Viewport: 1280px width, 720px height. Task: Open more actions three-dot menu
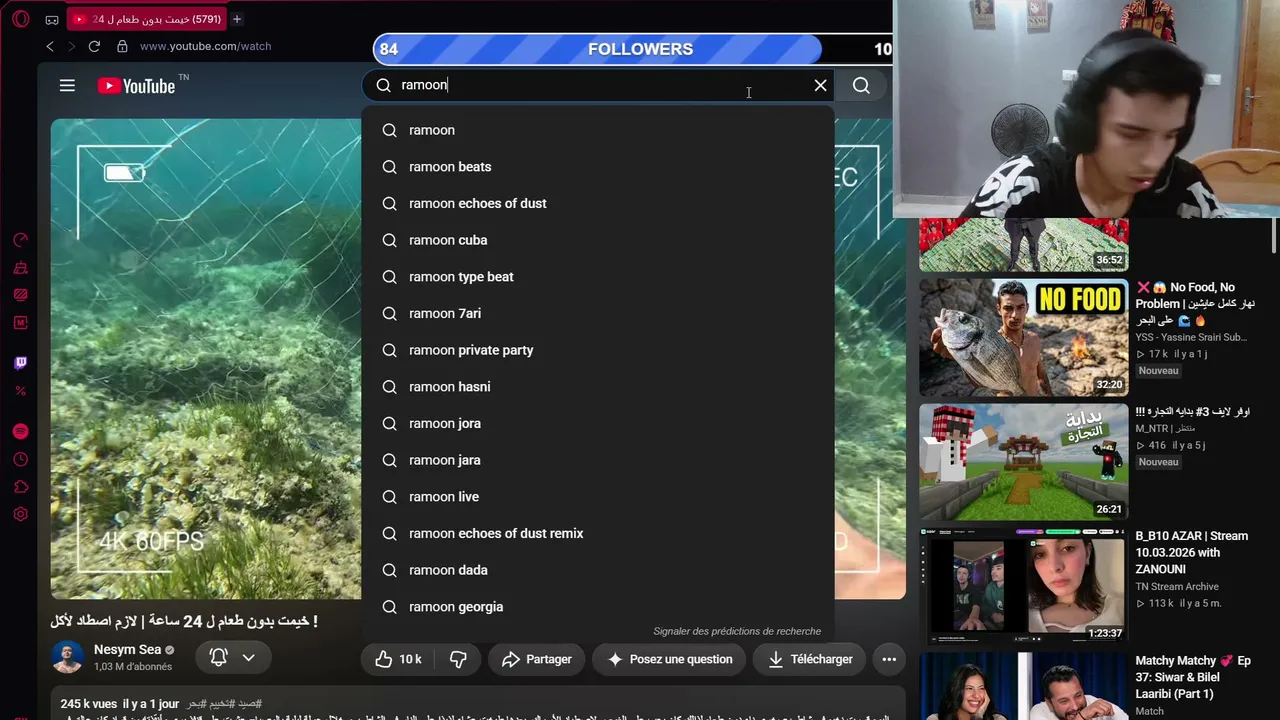tap(889, 659)
